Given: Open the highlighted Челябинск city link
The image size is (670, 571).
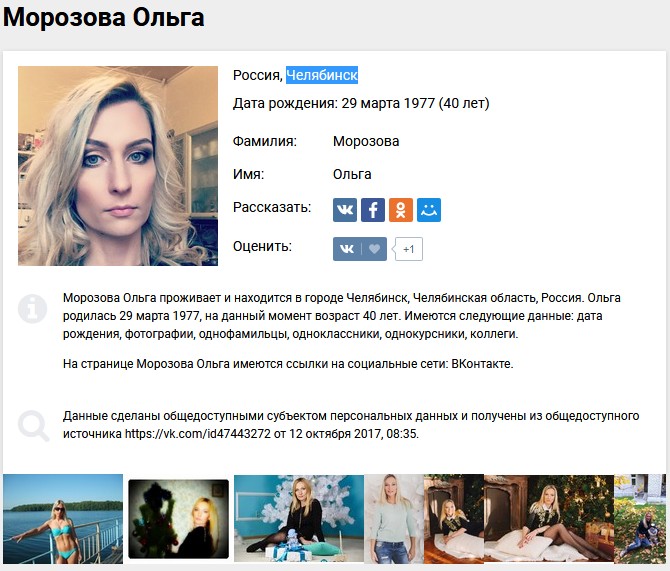Looking at the screenshot, I should (322, 75).
